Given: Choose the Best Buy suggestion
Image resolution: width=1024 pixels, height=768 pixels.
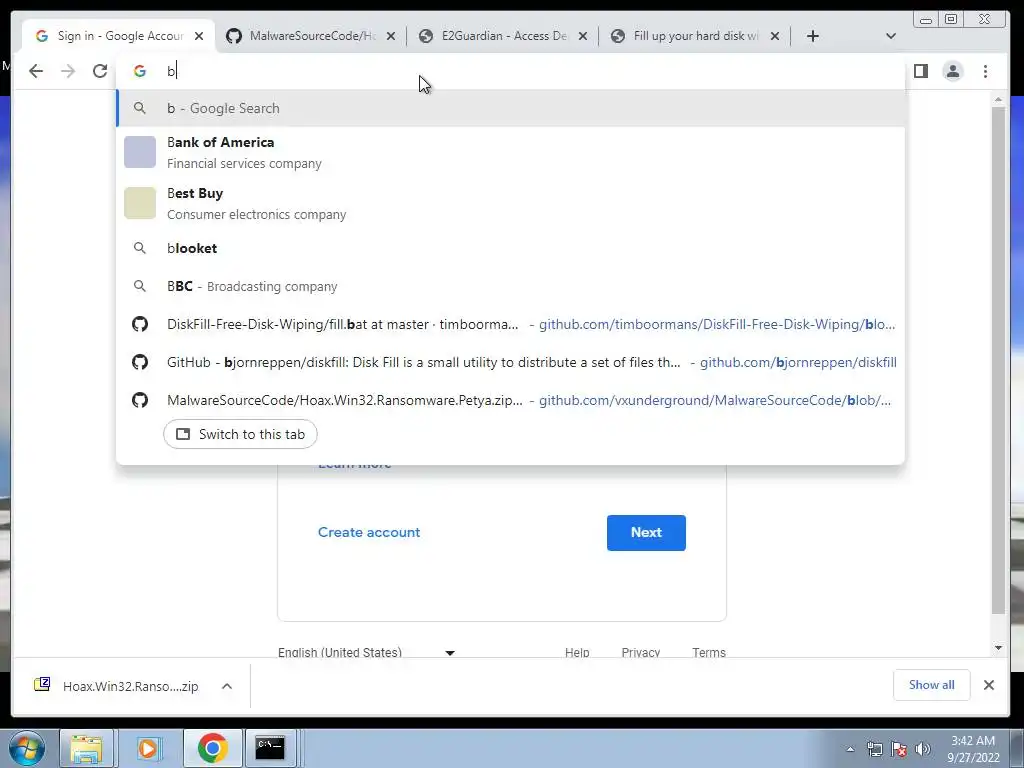Looking at the screenshot, I should tap(511, 203).
